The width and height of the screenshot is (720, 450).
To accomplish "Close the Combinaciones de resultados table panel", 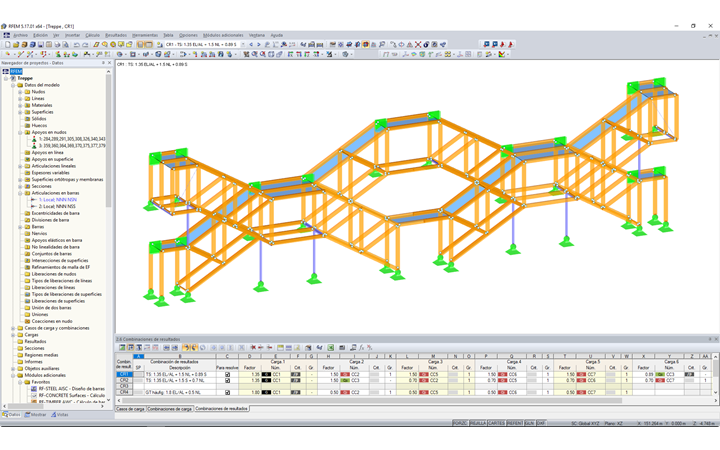I will (x=716, y=339).
